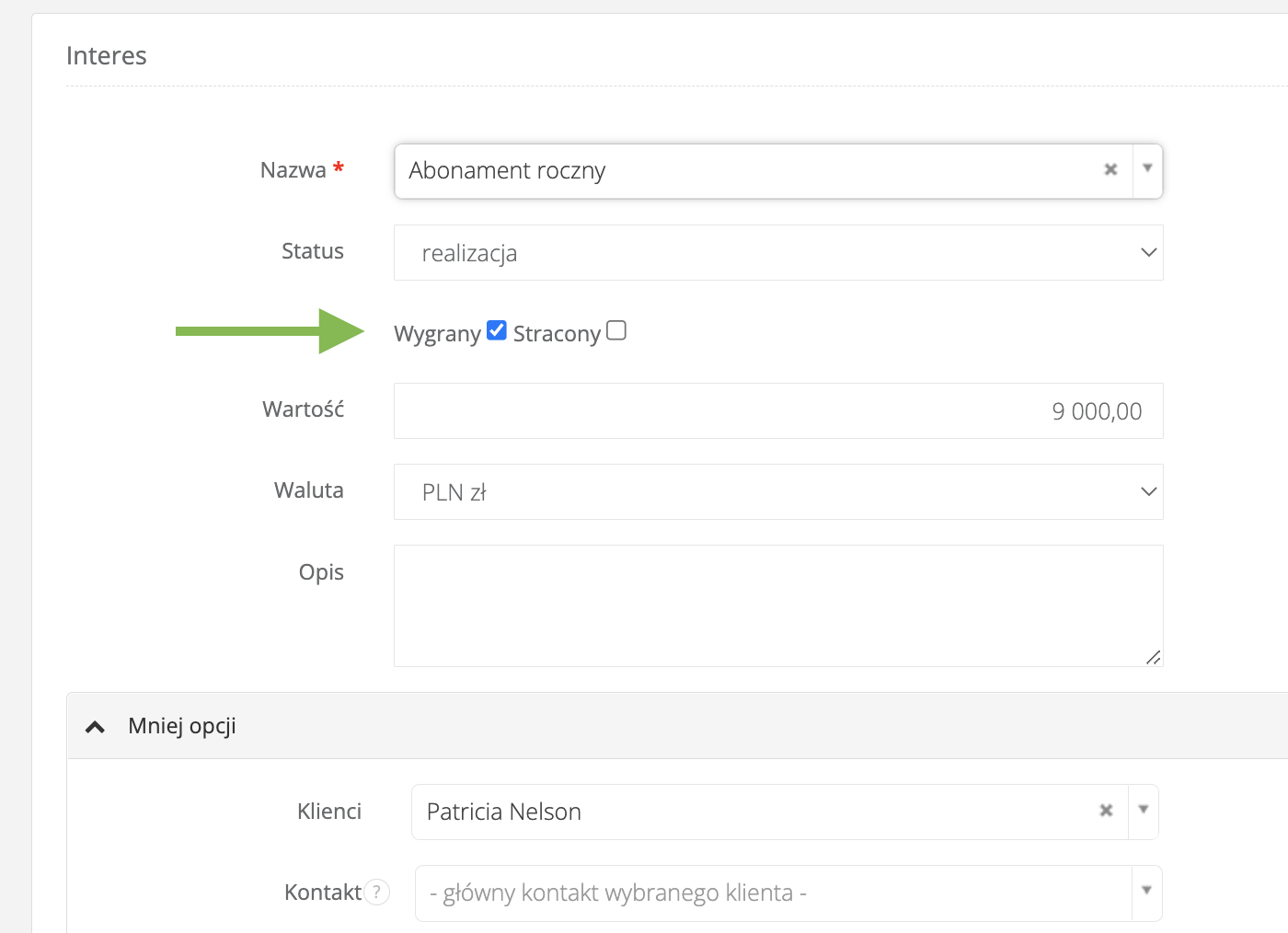Grab the Opis textarea resize handle

[x=1154, y=657]
